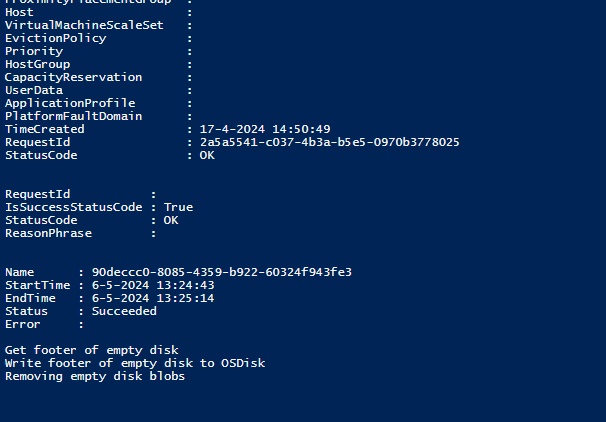The image size is (606, 422).
Task: Click the Error property label
Action: (x=23, y=324)
